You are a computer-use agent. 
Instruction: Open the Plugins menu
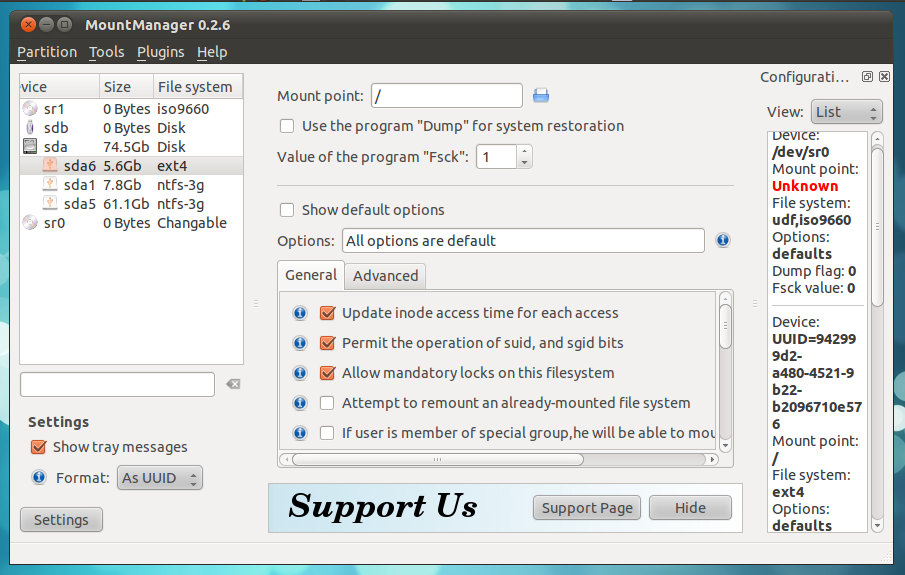point(160,52)
